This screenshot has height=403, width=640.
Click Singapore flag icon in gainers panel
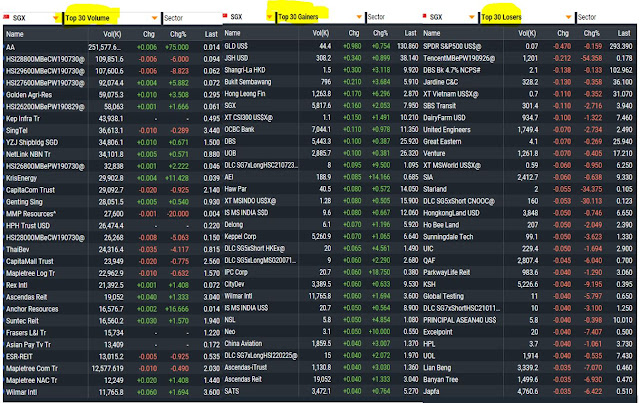(225, 16)
